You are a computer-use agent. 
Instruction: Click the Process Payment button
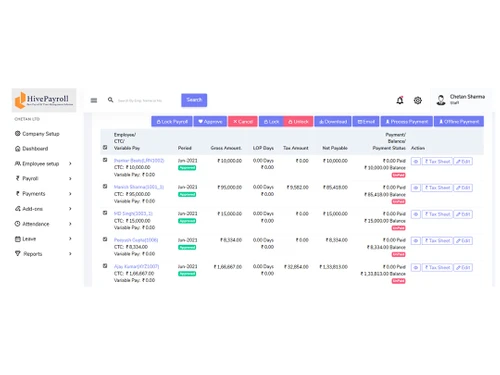pyautogui.click(x=407, y=122)
